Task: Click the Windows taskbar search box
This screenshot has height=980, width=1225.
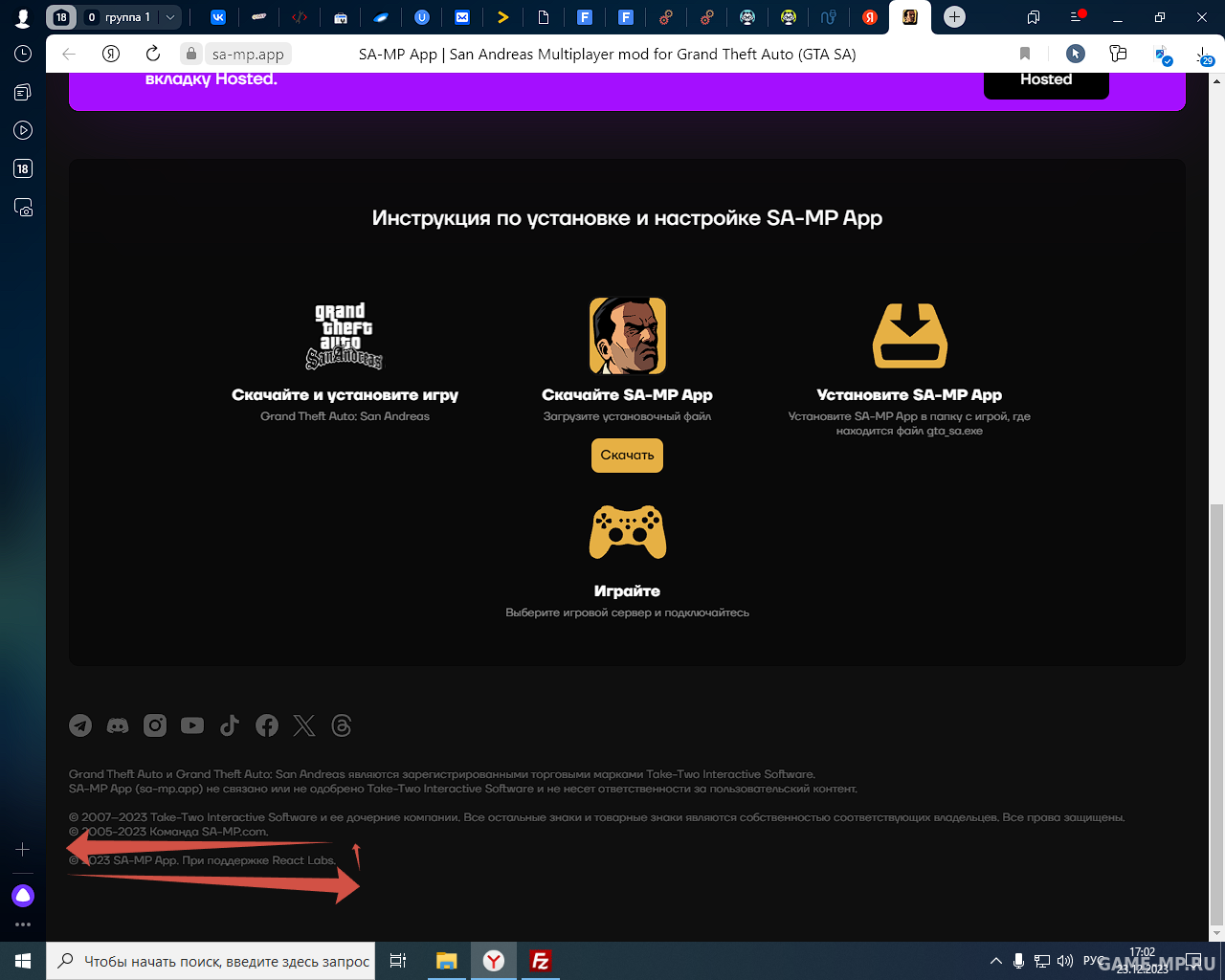Action: tap(212, 961)
